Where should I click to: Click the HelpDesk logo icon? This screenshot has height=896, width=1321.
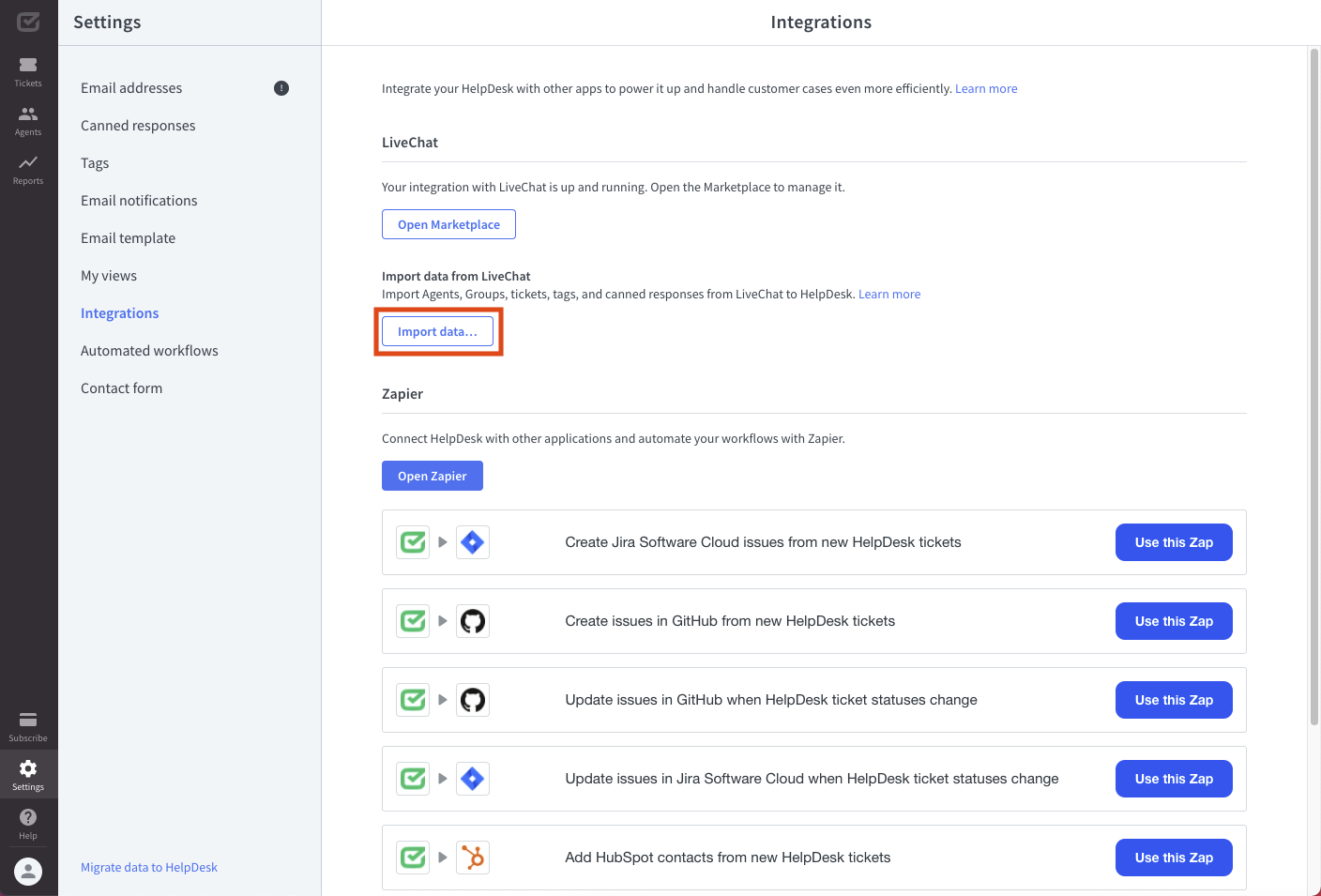click(x=28, y=22)
